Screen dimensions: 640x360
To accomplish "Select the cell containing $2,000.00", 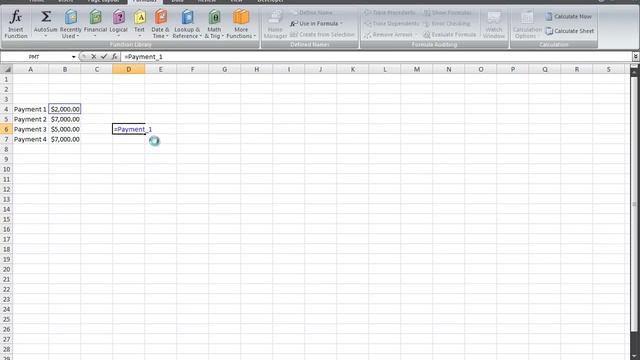I will (x=64, y=109).
